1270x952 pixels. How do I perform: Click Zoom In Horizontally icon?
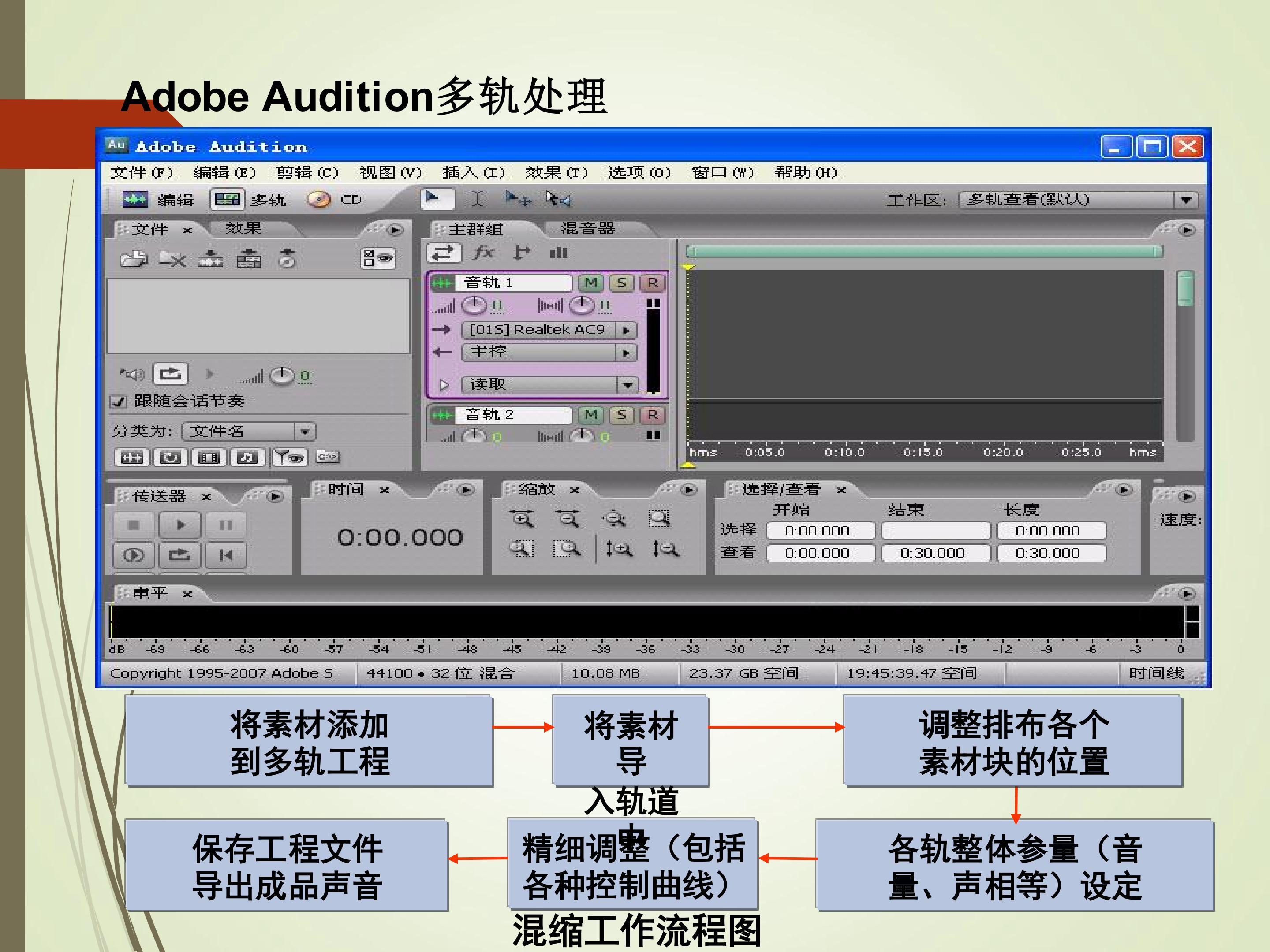click(x=522, y=519)
